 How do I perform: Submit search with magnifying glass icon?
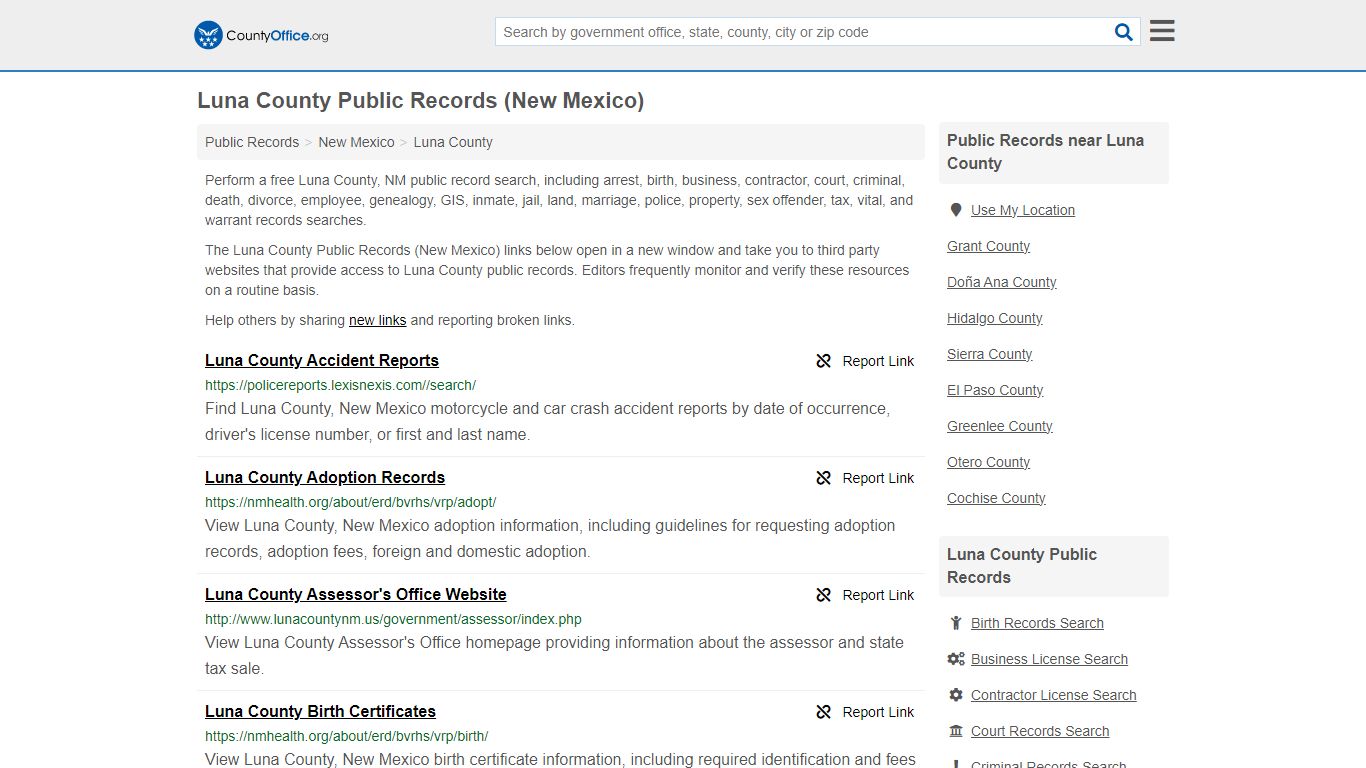pyautogui.click(x=1124, y=32)
